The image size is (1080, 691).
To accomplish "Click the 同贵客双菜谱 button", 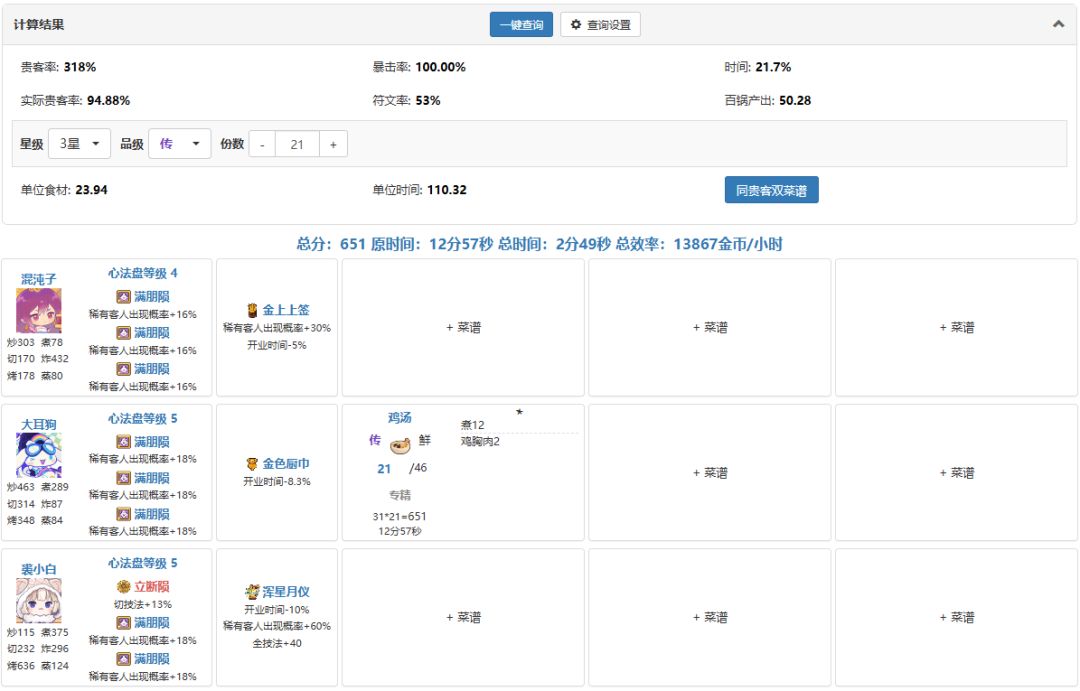I will pyautogui.click(x=771, y=190).
